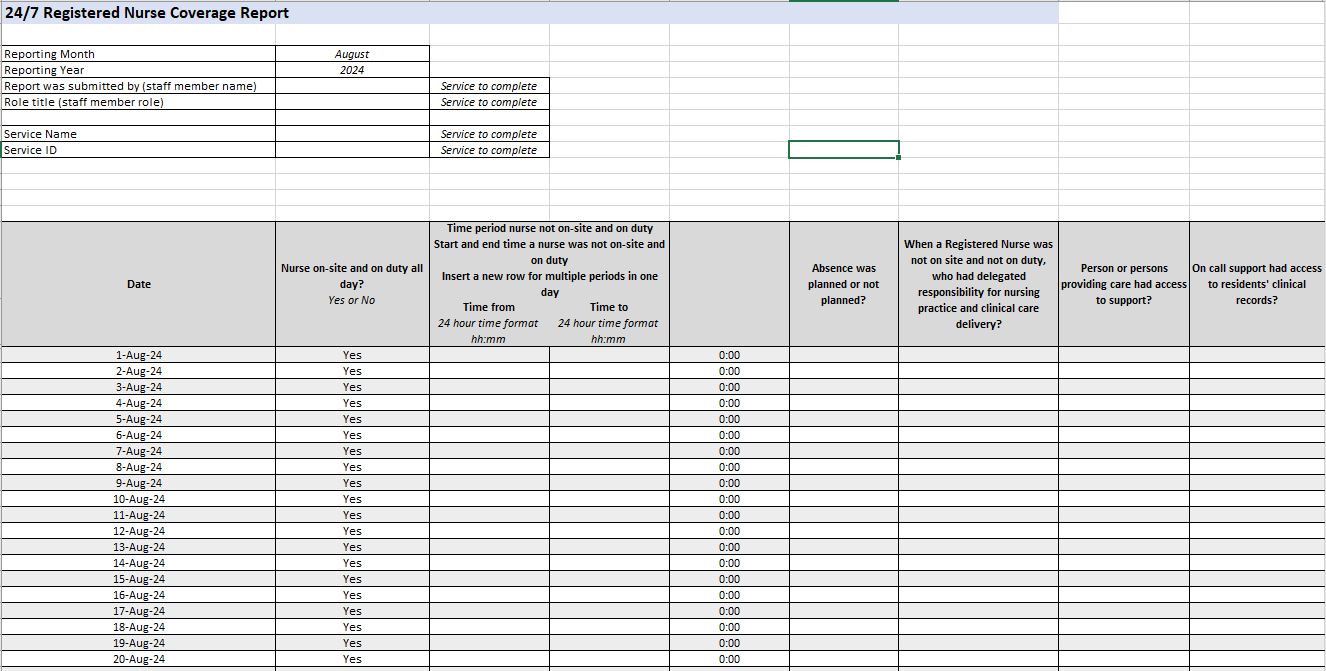Image resolution: width=1326 pixels, height=671 pixels.
Task: Select the Yes value for 10-Aug-24
Action: coord(352,499)
